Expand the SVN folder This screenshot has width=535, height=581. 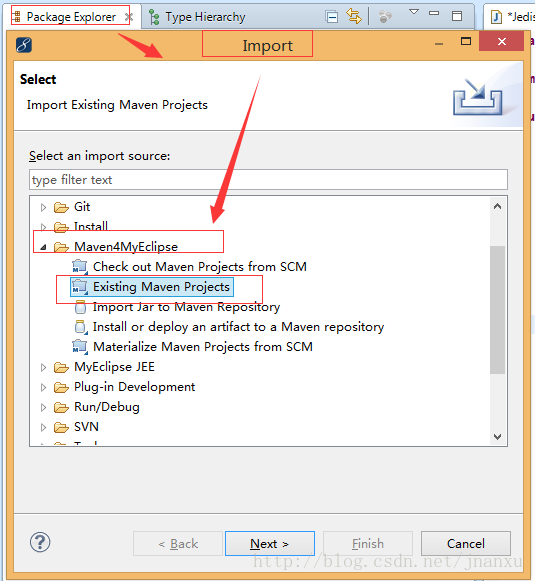43,427
